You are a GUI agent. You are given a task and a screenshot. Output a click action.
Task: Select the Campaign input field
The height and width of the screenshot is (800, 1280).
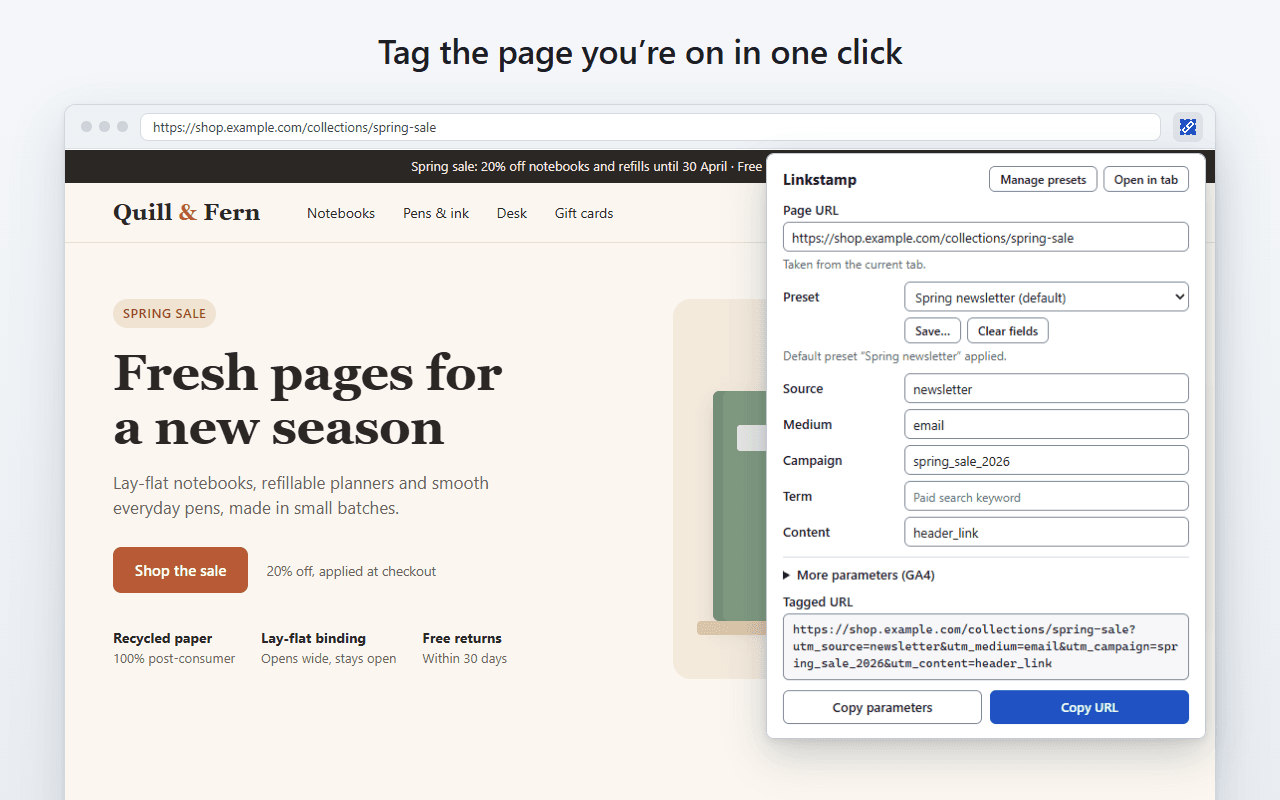click(1046, 461)
